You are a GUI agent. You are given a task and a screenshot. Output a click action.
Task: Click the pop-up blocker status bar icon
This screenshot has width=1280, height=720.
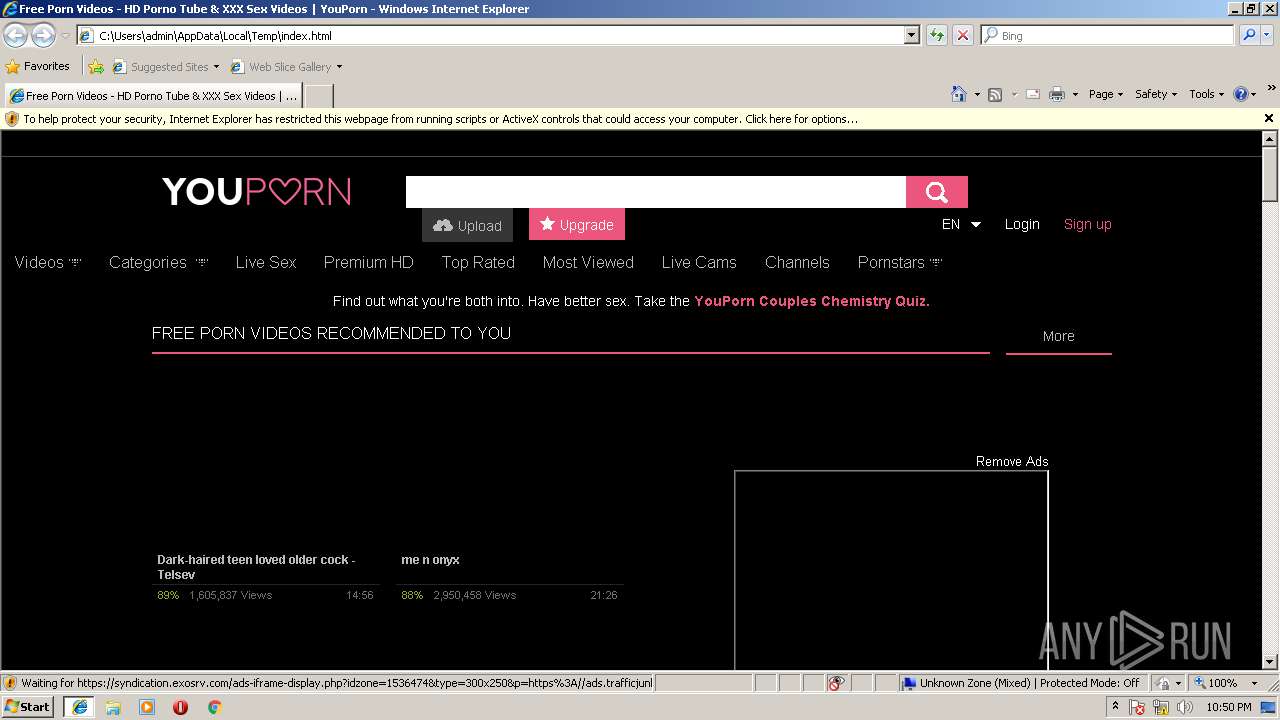coord(837,683)
